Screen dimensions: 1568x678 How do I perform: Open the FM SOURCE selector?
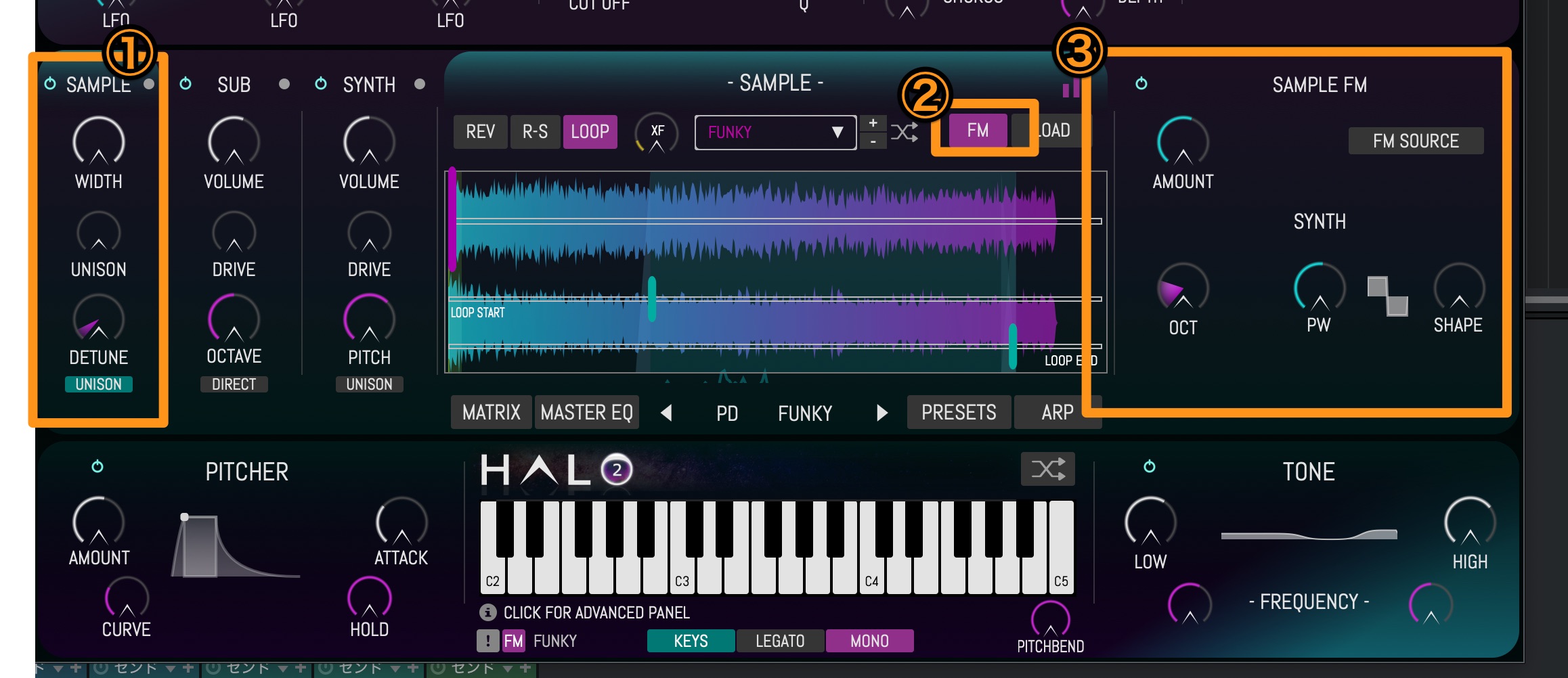pos(1416,141)
